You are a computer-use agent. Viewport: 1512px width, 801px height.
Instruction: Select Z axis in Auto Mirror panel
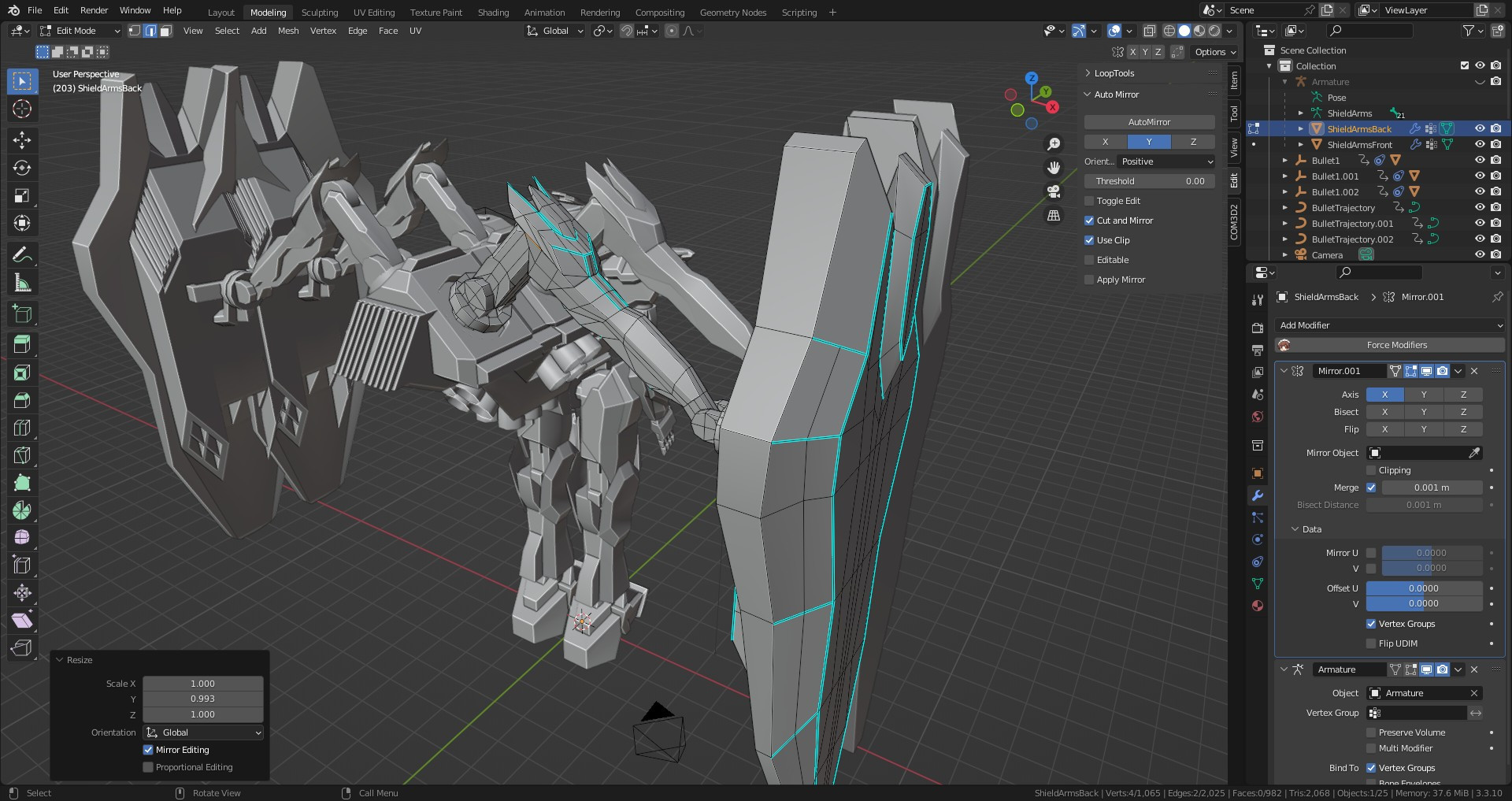[x=1194, y=142]
